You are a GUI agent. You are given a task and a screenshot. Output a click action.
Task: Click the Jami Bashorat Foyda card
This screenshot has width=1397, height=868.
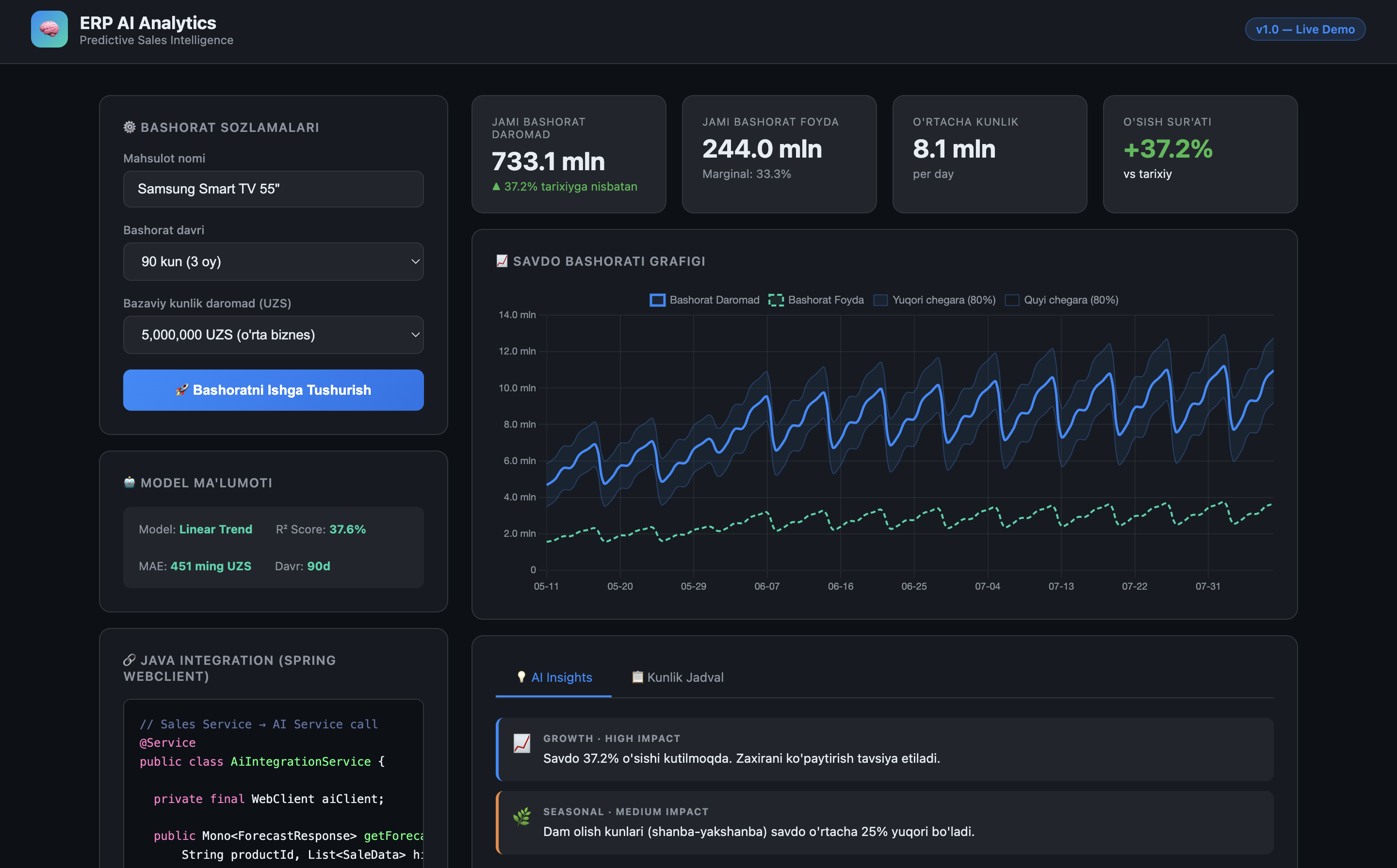pos(779,154)
